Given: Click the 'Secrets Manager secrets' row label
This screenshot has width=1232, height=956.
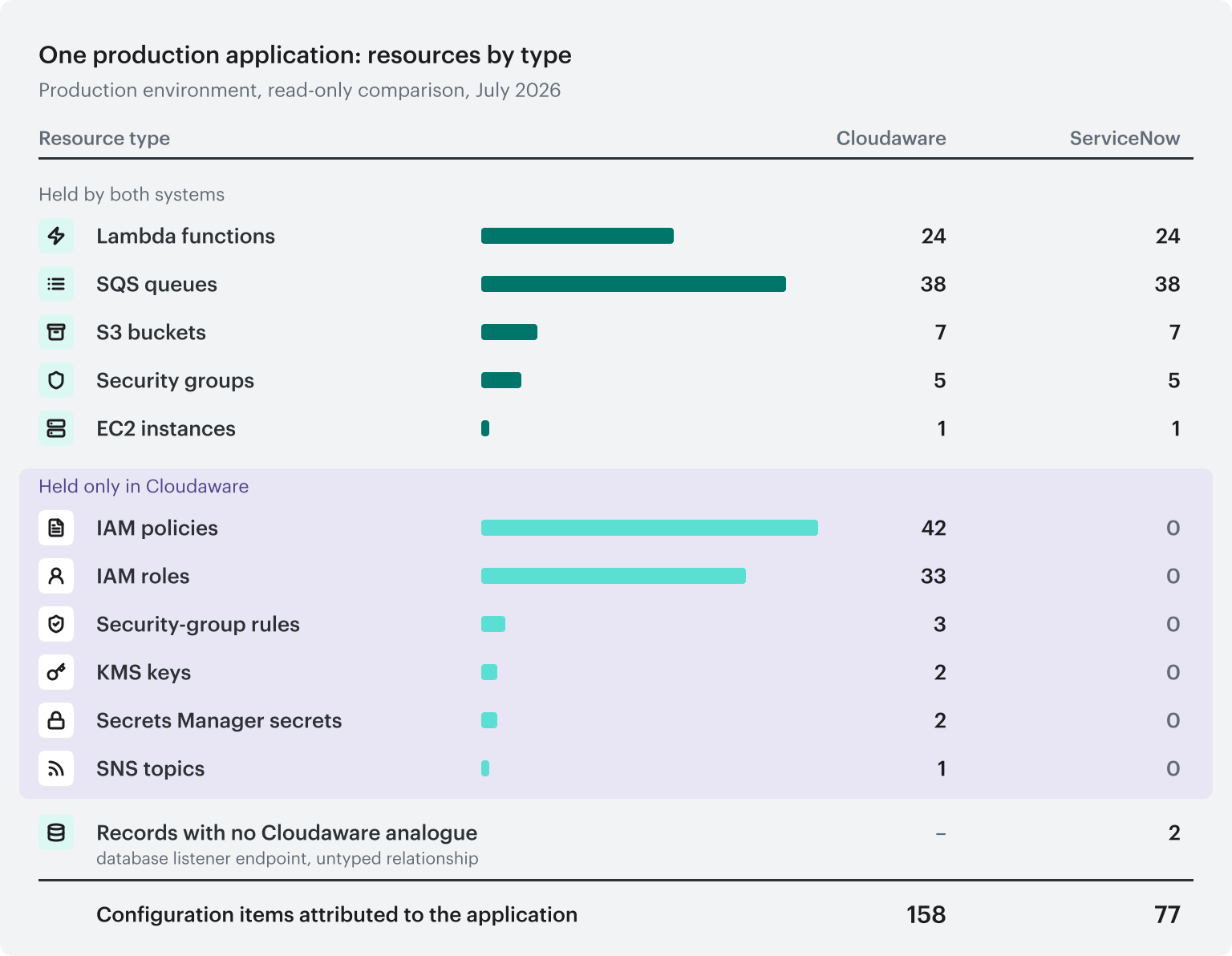Looking at the screenshot, I should [219, 721].
